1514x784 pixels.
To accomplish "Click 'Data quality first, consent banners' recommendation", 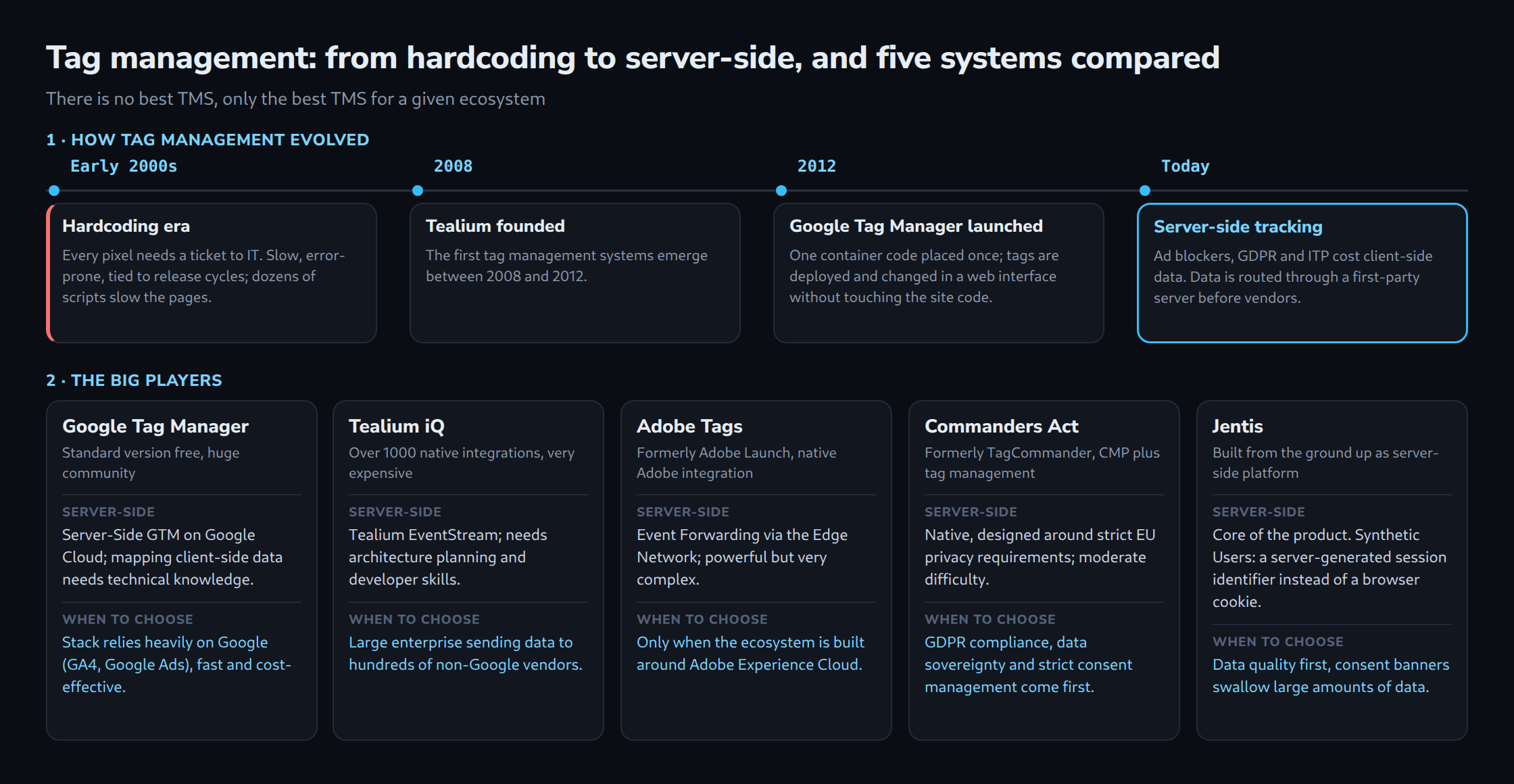I will (1331, 676).
